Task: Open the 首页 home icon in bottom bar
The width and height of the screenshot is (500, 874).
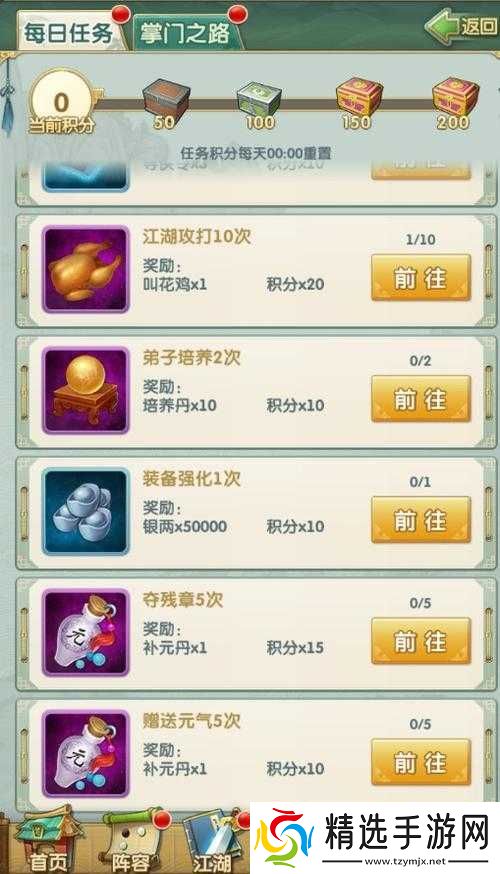Action: (x=46, y=841)
